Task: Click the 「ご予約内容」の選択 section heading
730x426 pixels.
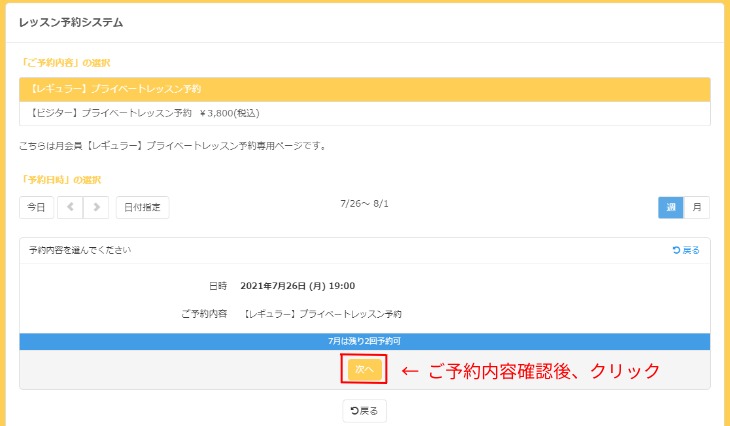Action: click(x=65, y=63)
